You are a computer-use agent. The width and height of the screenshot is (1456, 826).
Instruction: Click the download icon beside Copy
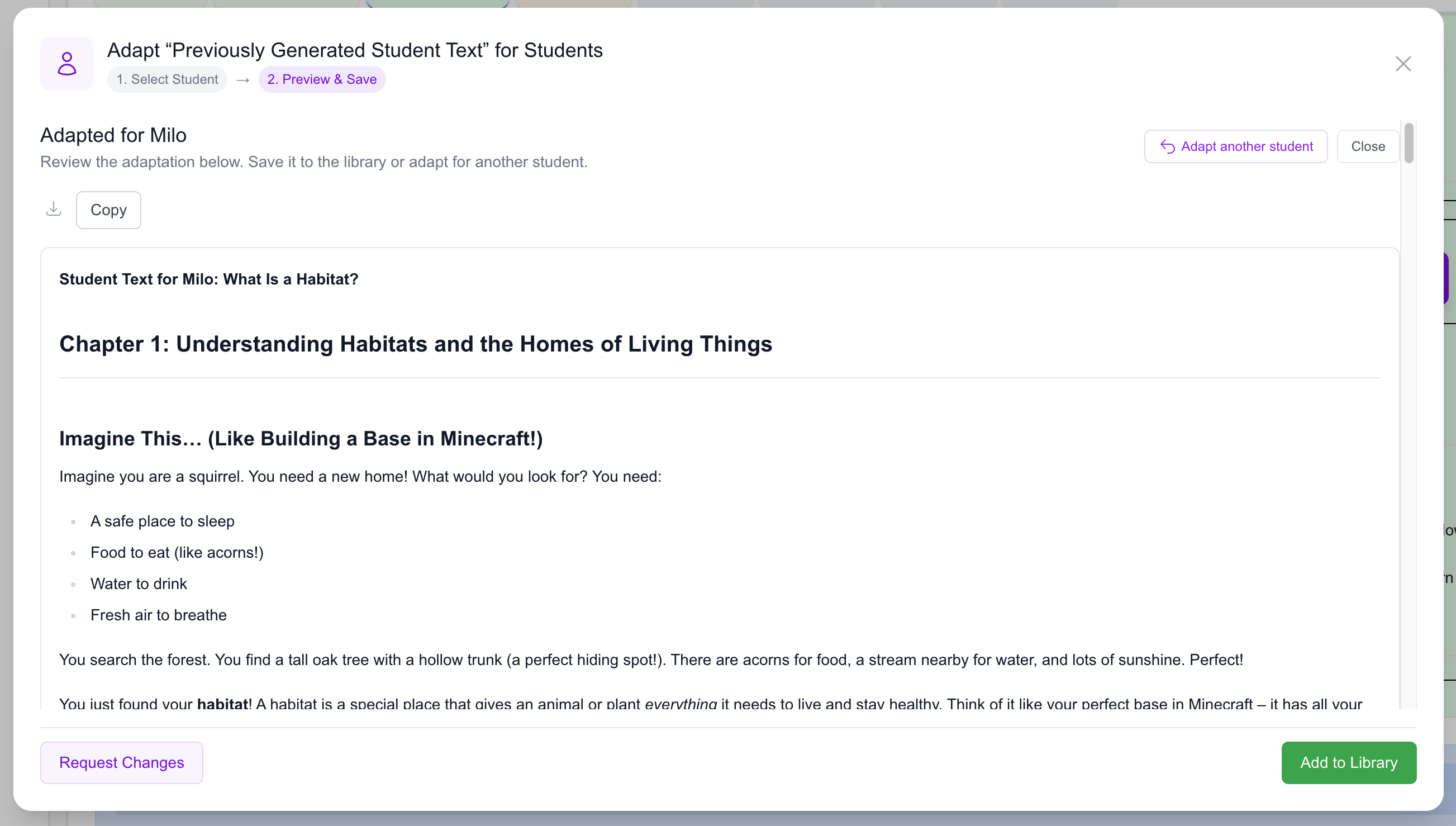[54, 210]
